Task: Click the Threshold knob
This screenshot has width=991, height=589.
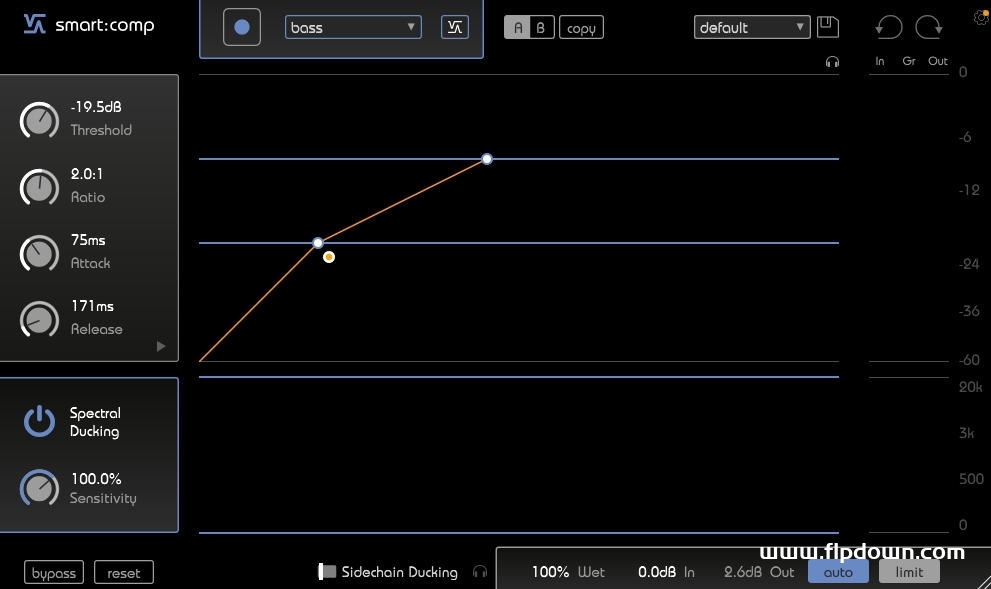Action: (x=39, y=121)
